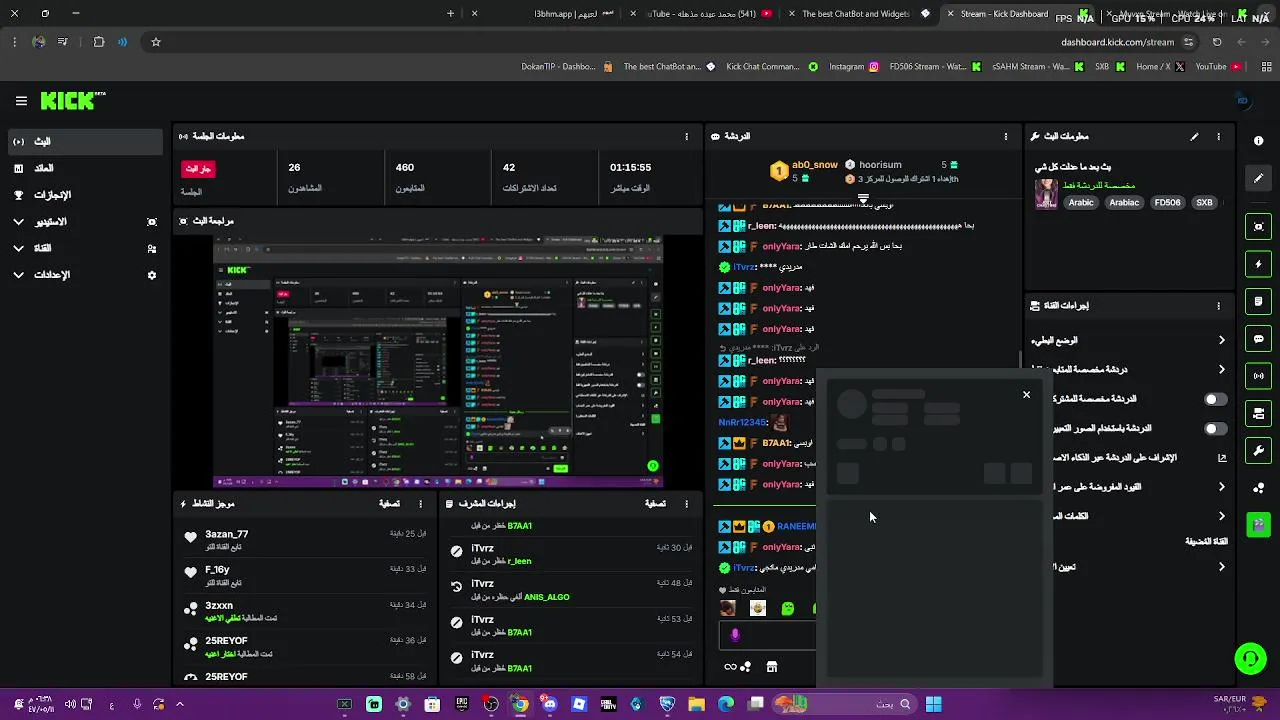Edit stream info using the pencil in معلومات البث
Viewport: 1280px width, 720px height.
1194,136
